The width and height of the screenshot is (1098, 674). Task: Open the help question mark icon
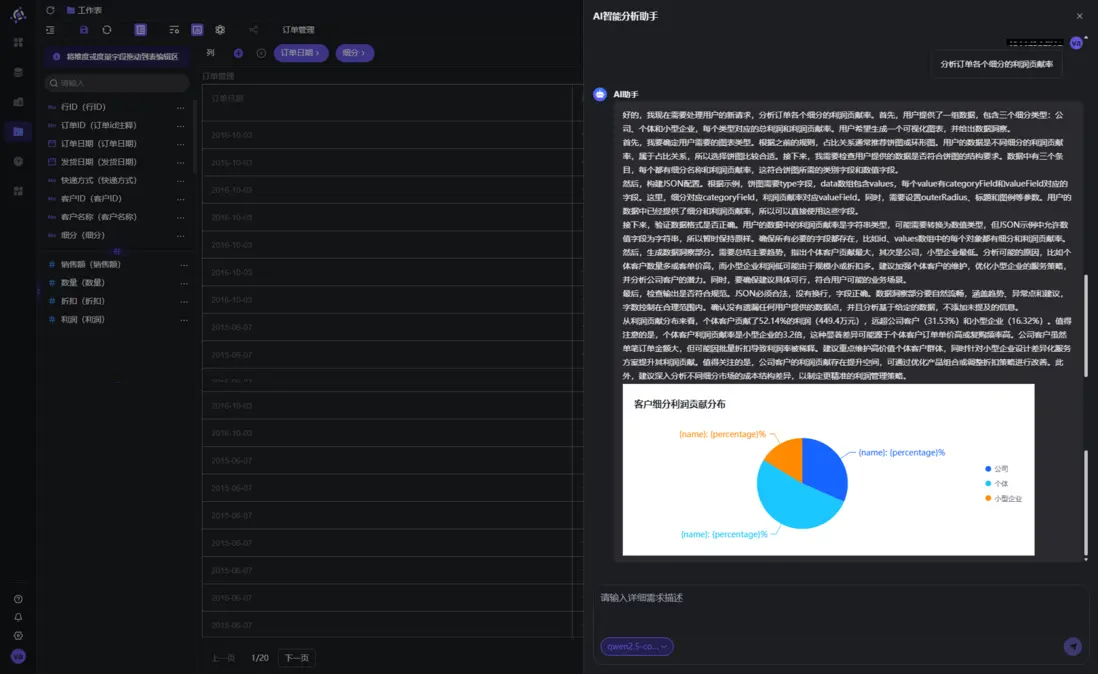tap(18, 599)
